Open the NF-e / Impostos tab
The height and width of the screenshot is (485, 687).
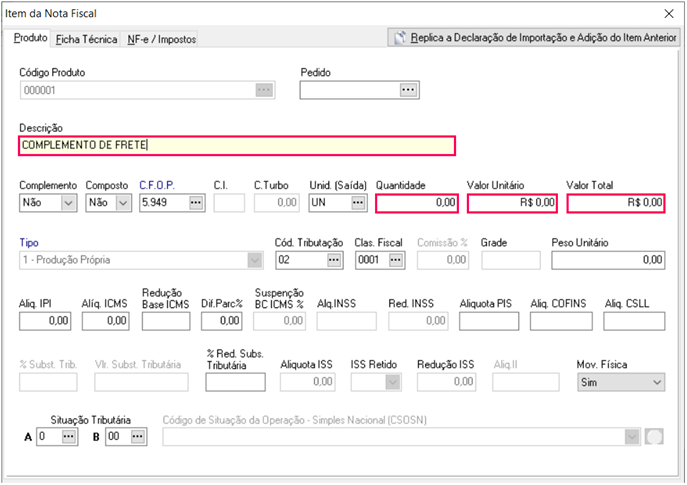point(161,39)
